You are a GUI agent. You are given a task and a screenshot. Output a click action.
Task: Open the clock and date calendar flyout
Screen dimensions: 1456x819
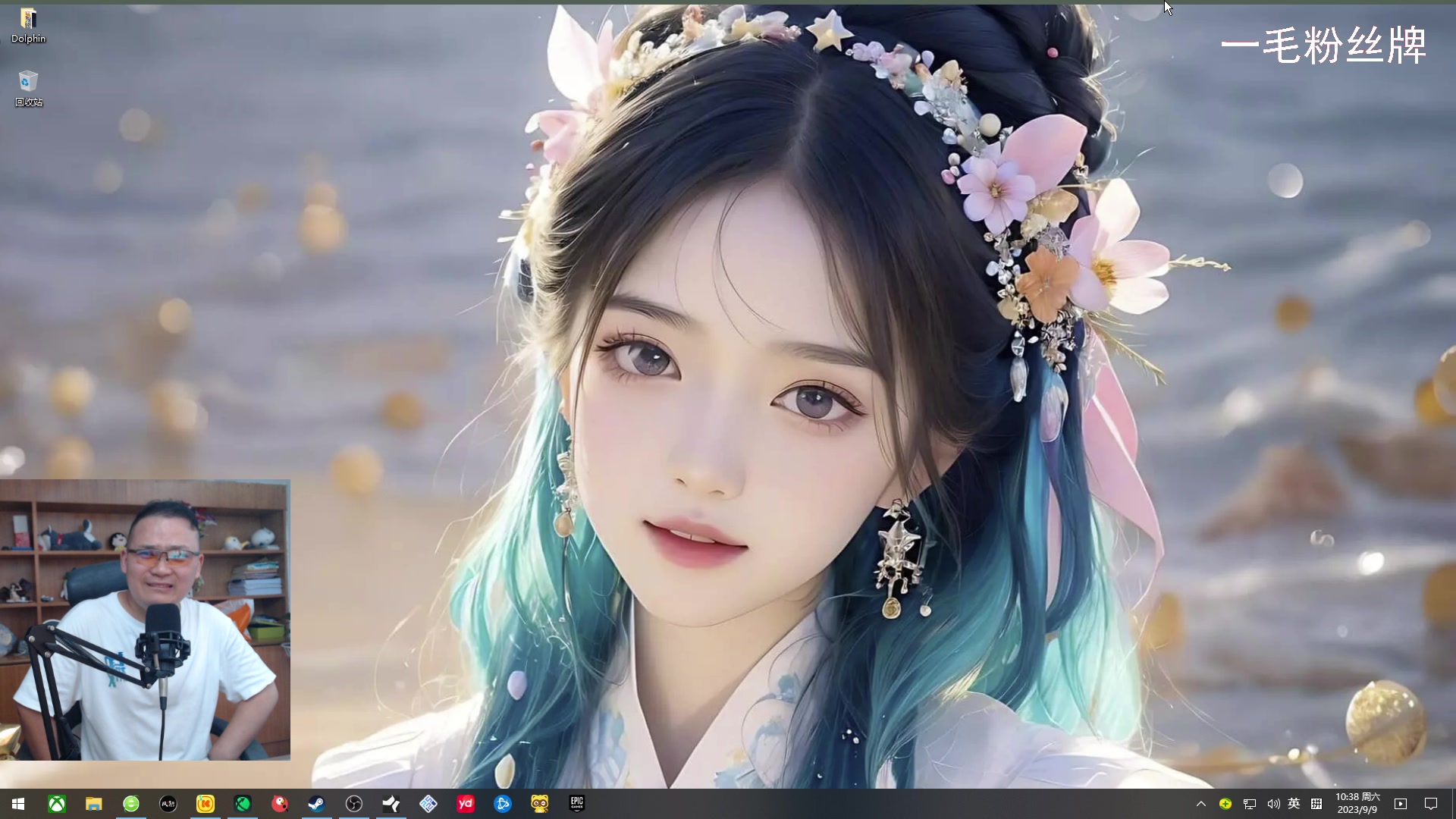pyautogui.click(x=1357, y=804)
